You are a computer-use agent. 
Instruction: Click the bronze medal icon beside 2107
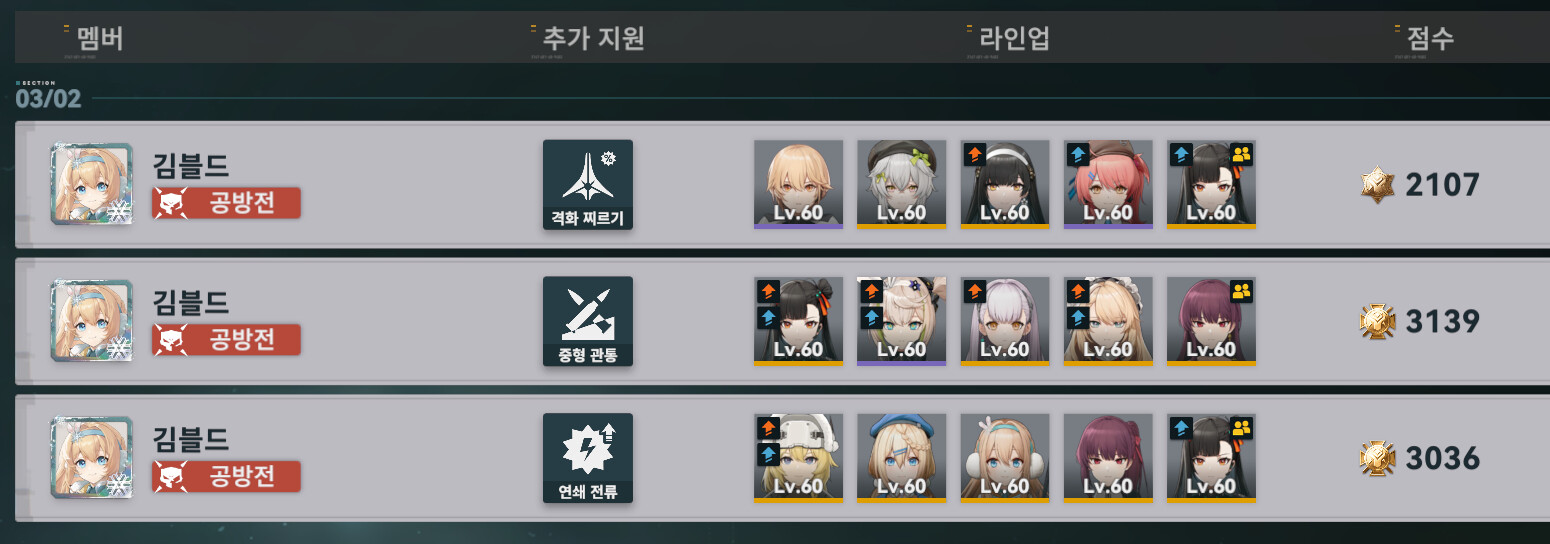pyautogui.click(x=1377, y=184)
